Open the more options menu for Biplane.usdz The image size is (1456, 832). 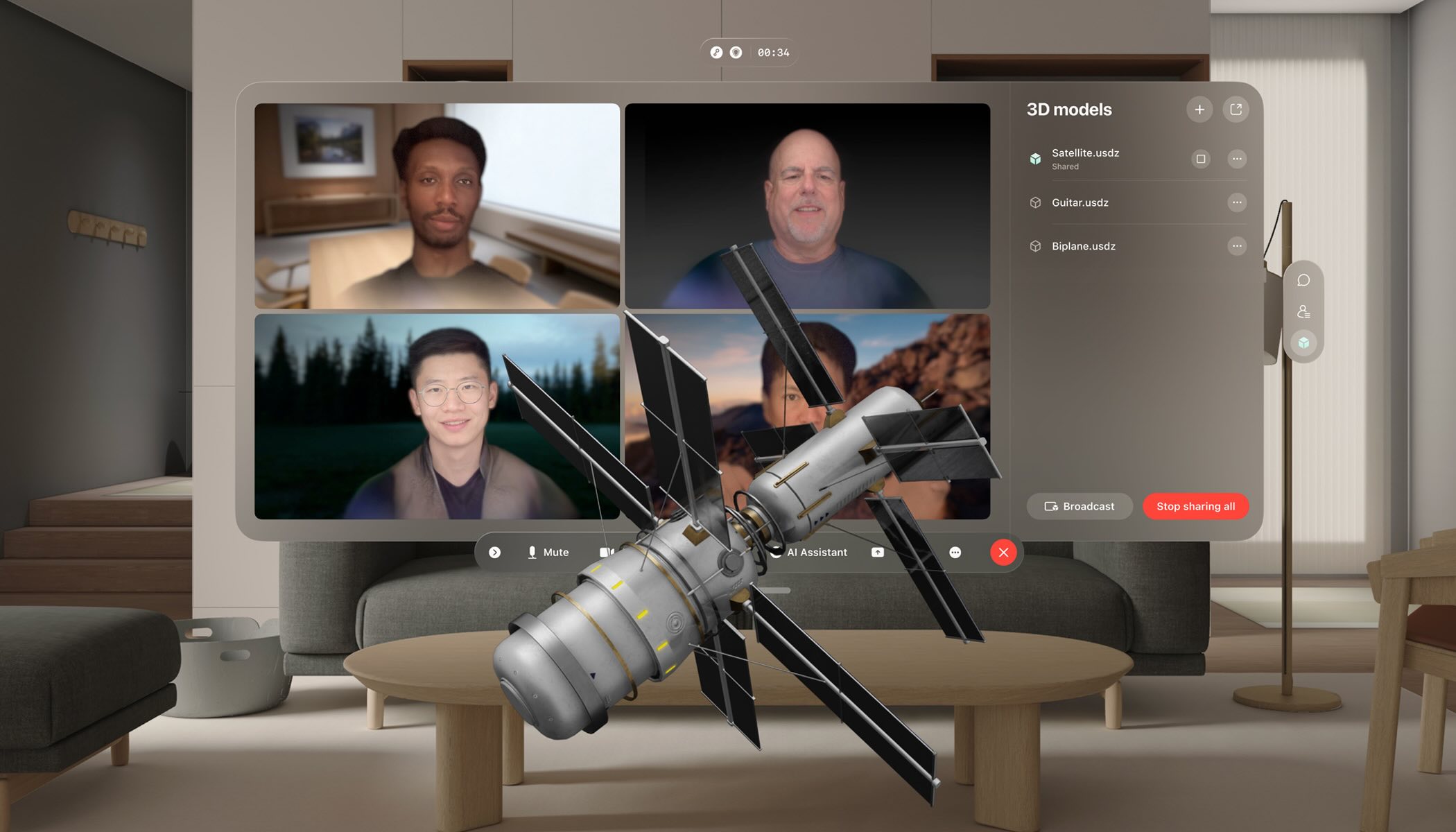[x=1237, y=245]
